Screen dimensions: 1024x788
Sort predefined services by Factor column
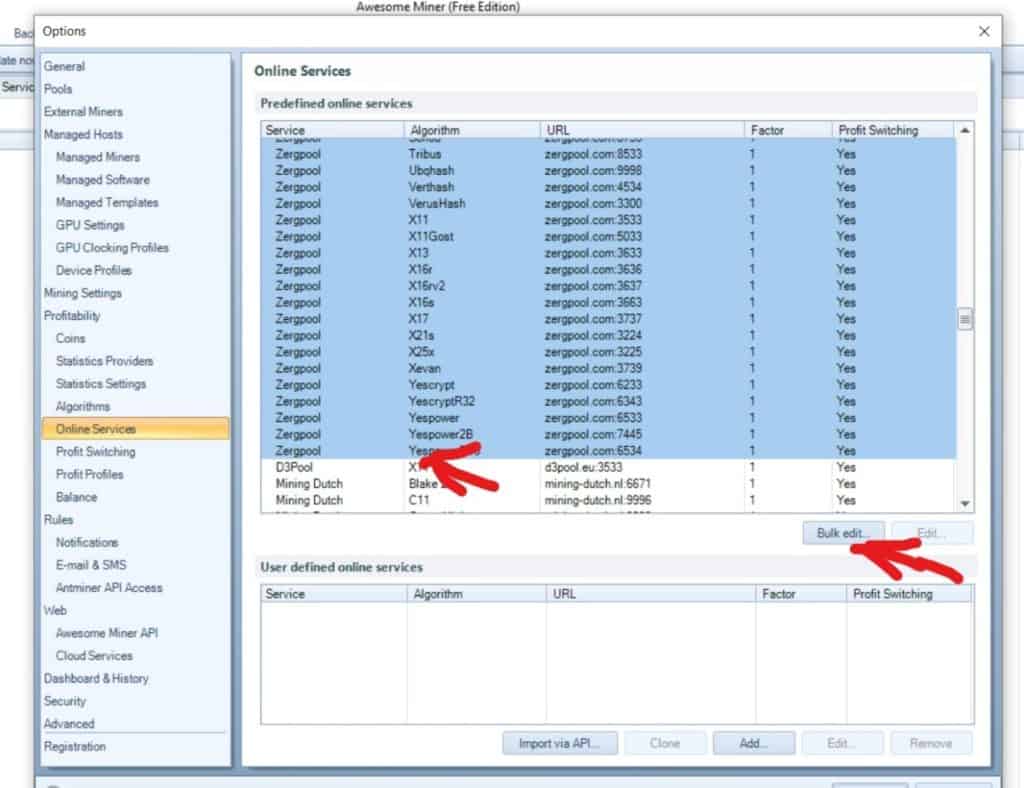coord(788,130)
